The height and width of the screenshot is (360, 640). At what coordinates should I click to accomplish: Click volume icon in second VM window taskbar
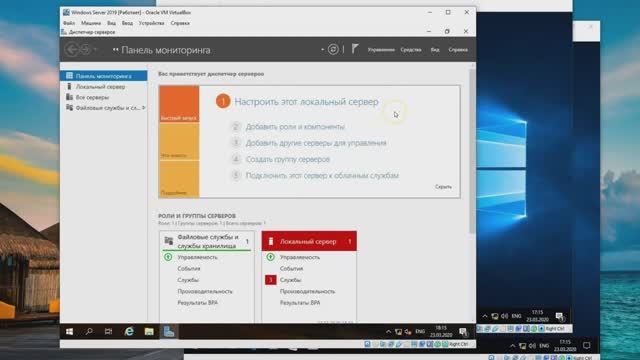coord(505,316)
